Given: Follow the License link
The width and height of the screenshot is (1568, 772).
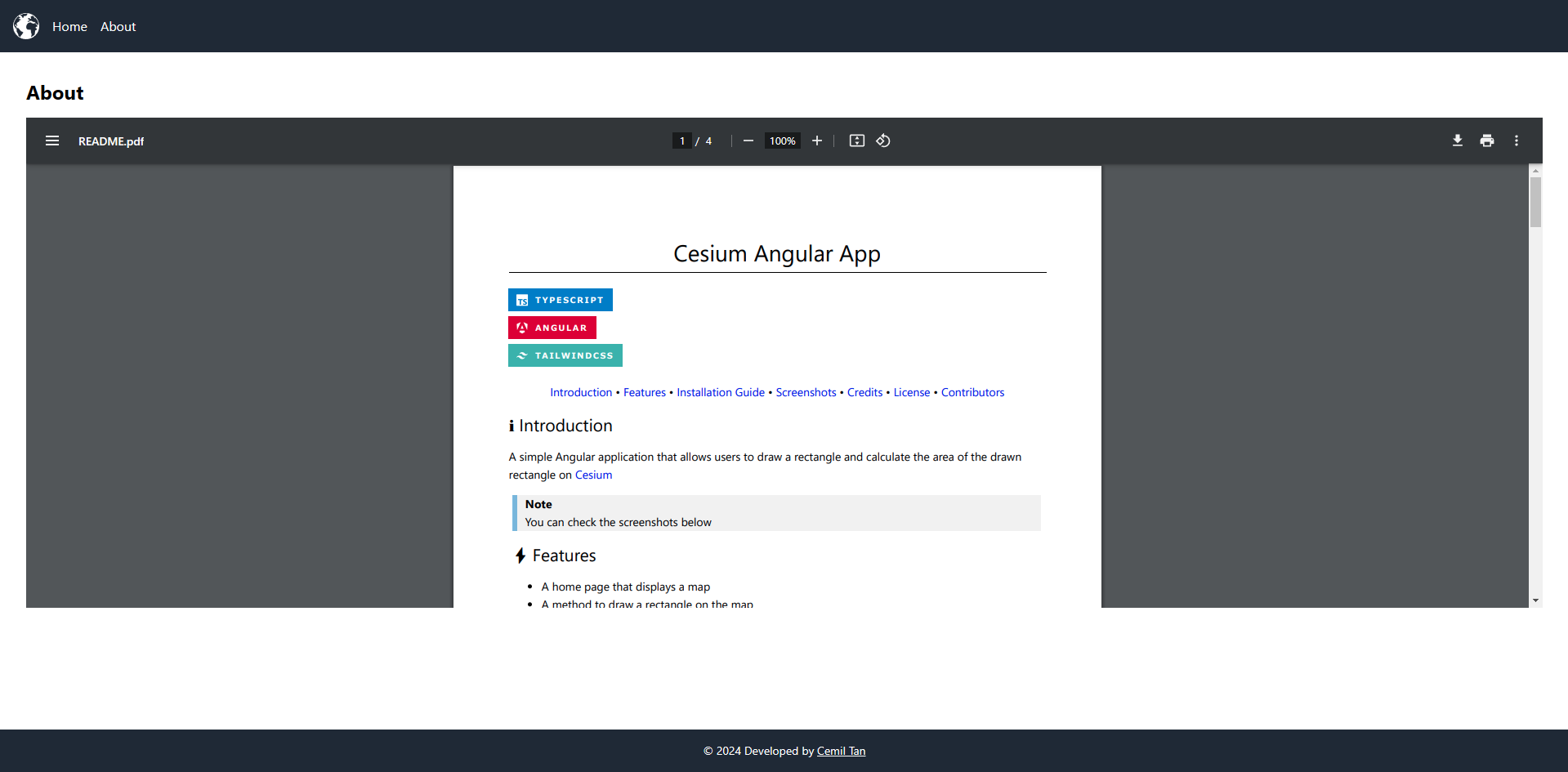Looking at the screenshot, I should [x=912, y=392].
